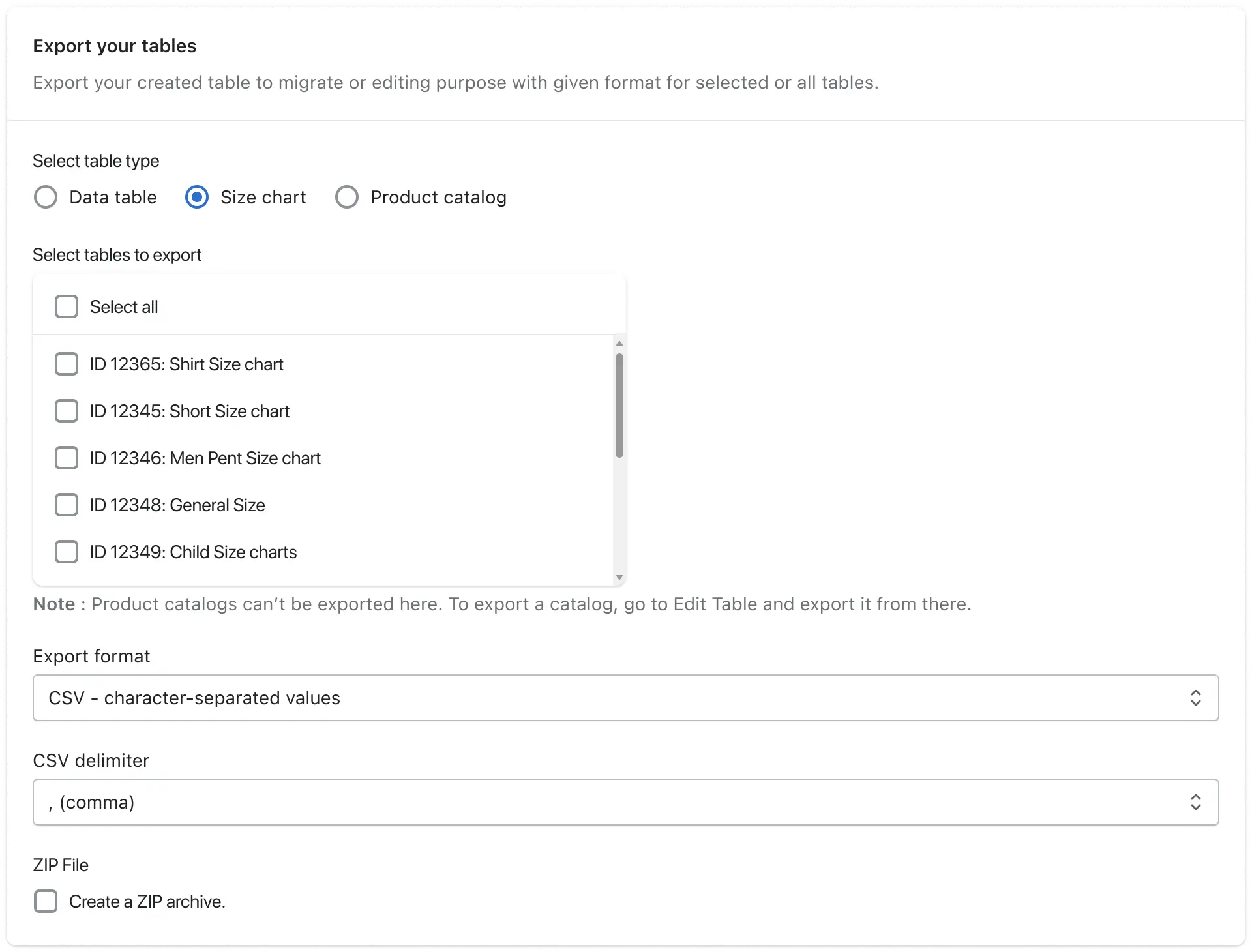Click the Shirt Size chart label text

pyautogui.click(x=186, y=364)
